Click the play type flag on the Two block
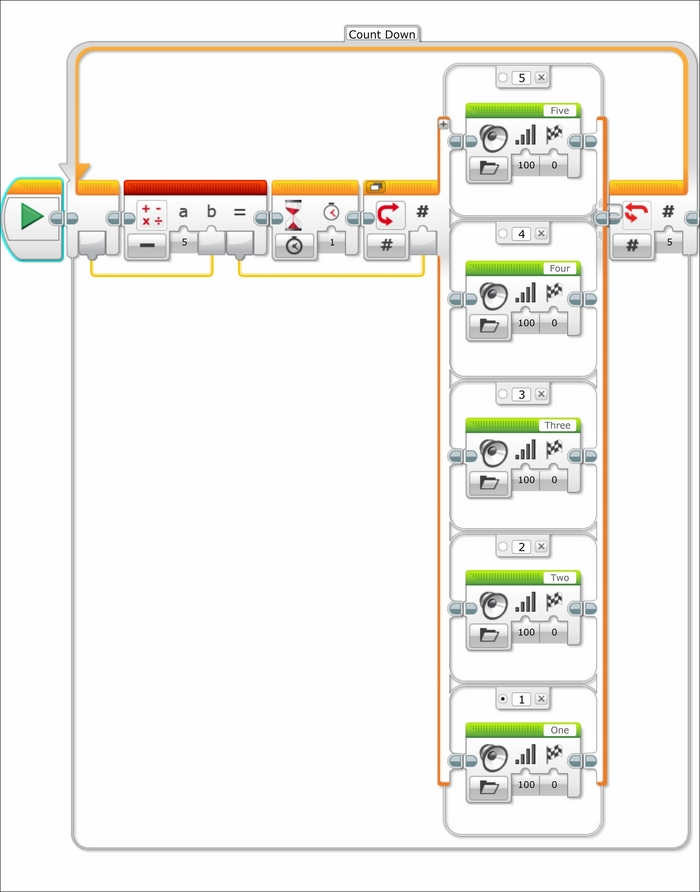700x892 pixels. tap(554, 601)
